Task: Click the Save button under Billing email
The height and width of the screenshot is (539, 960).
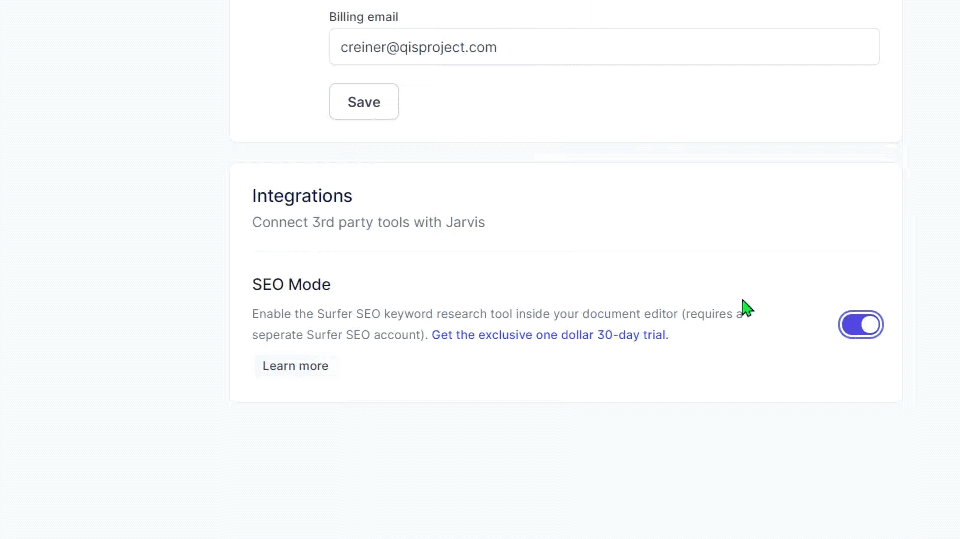Action: (x=364, y=102)
